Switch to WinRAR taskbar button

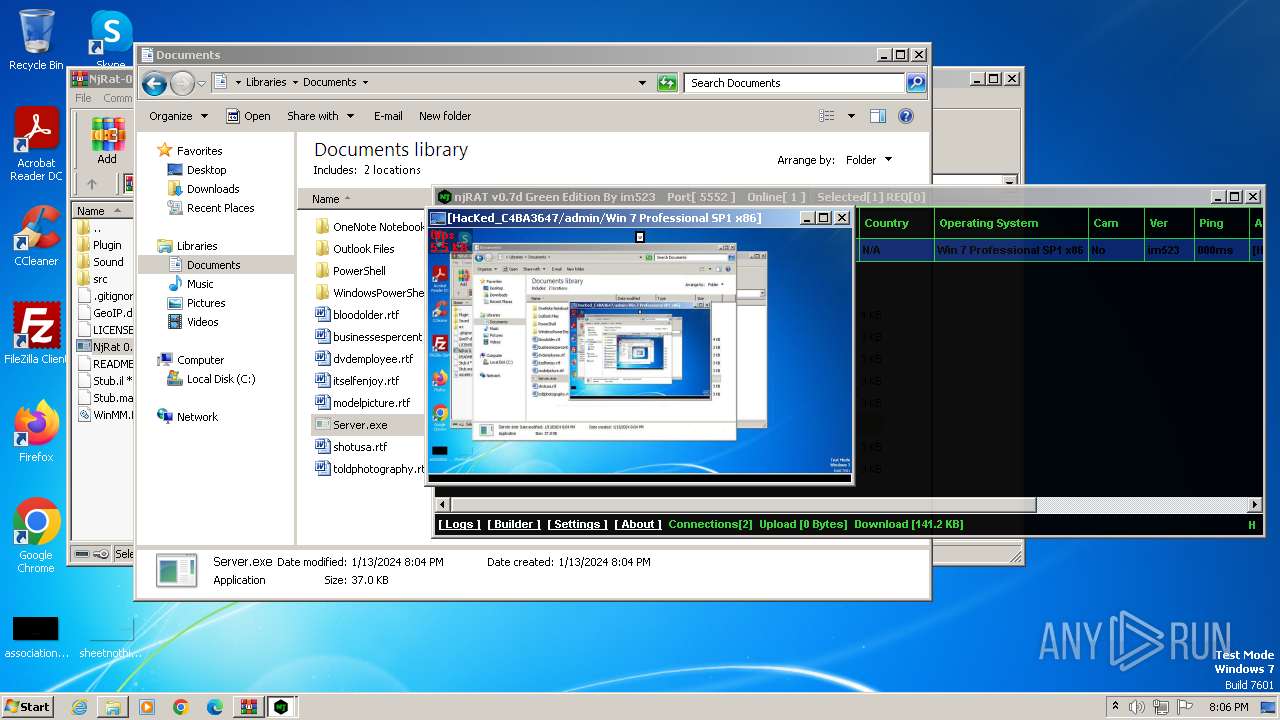click(248, 707)
